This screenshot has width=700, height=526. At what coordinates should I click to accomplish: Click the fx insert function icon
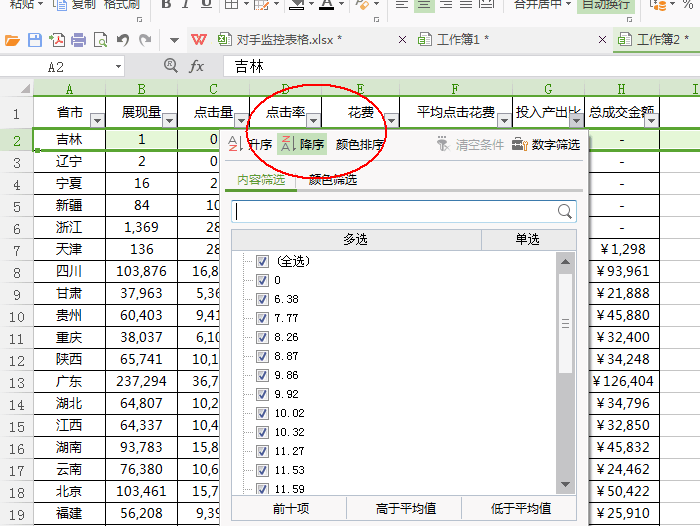(x=196, y=67)
